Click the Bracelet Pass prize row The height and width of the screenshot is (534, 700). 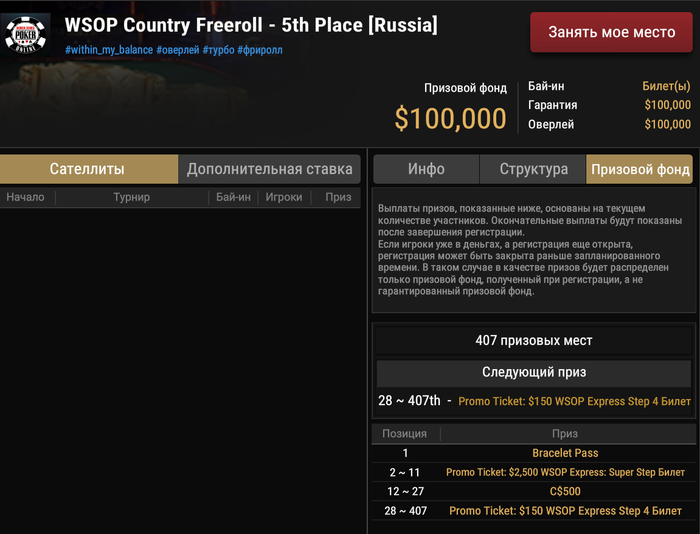565,453
